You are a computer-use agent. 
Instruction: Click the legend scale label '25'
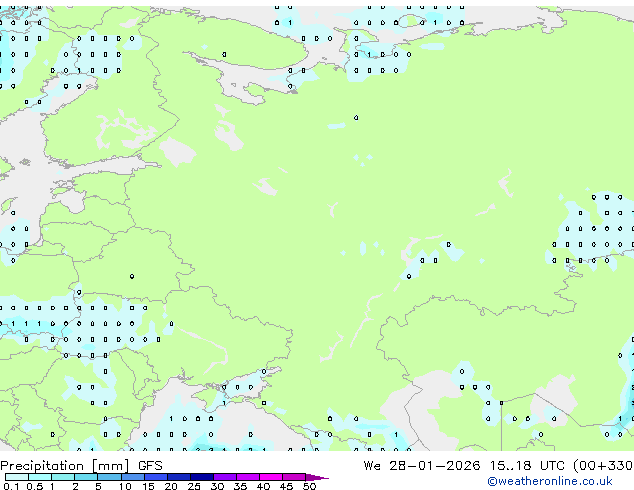pos(194,486)
